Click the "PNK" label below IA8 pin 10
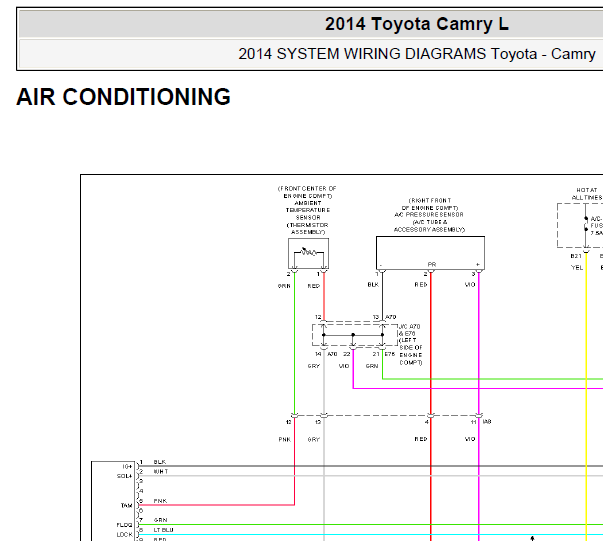Screen dimensions: 603x541 tap(285, 439)
